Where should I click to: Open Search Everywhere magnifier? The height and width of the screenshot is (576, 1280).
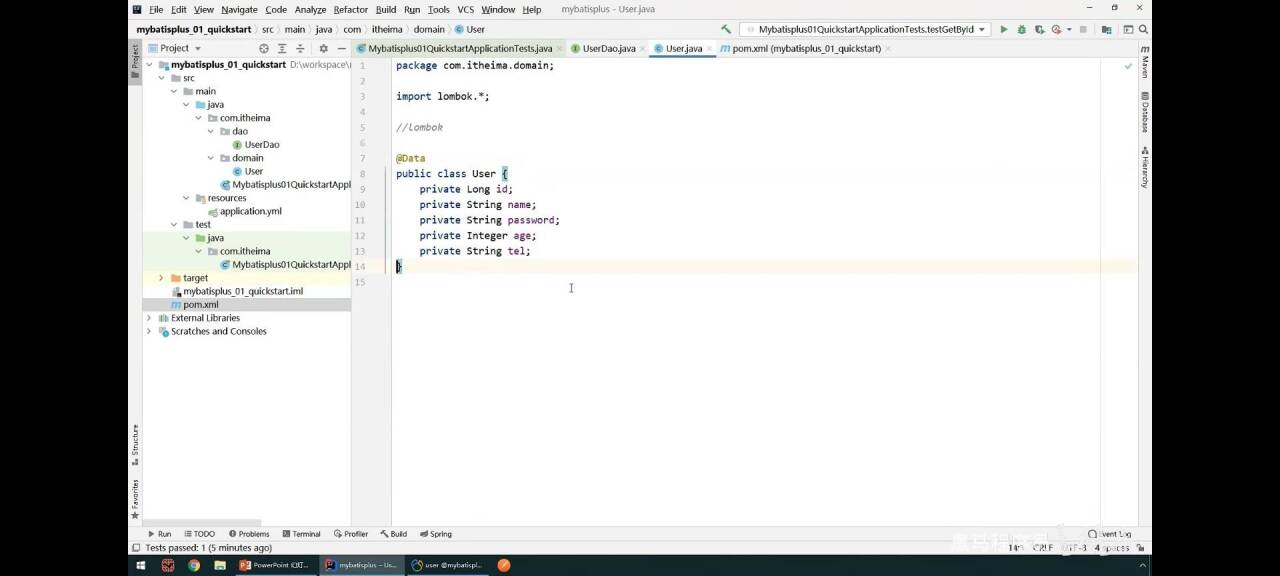[x=1143, y=30]
